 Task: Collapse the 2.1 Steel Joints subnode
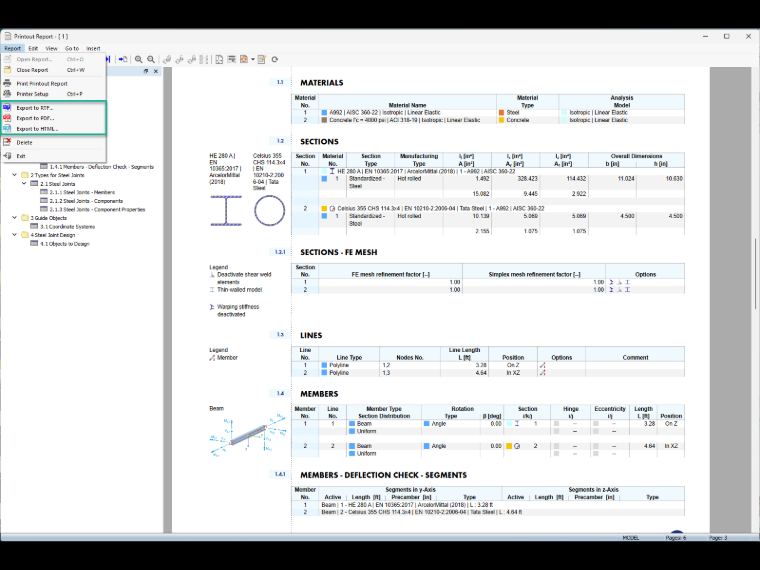[x=24, y=184]
